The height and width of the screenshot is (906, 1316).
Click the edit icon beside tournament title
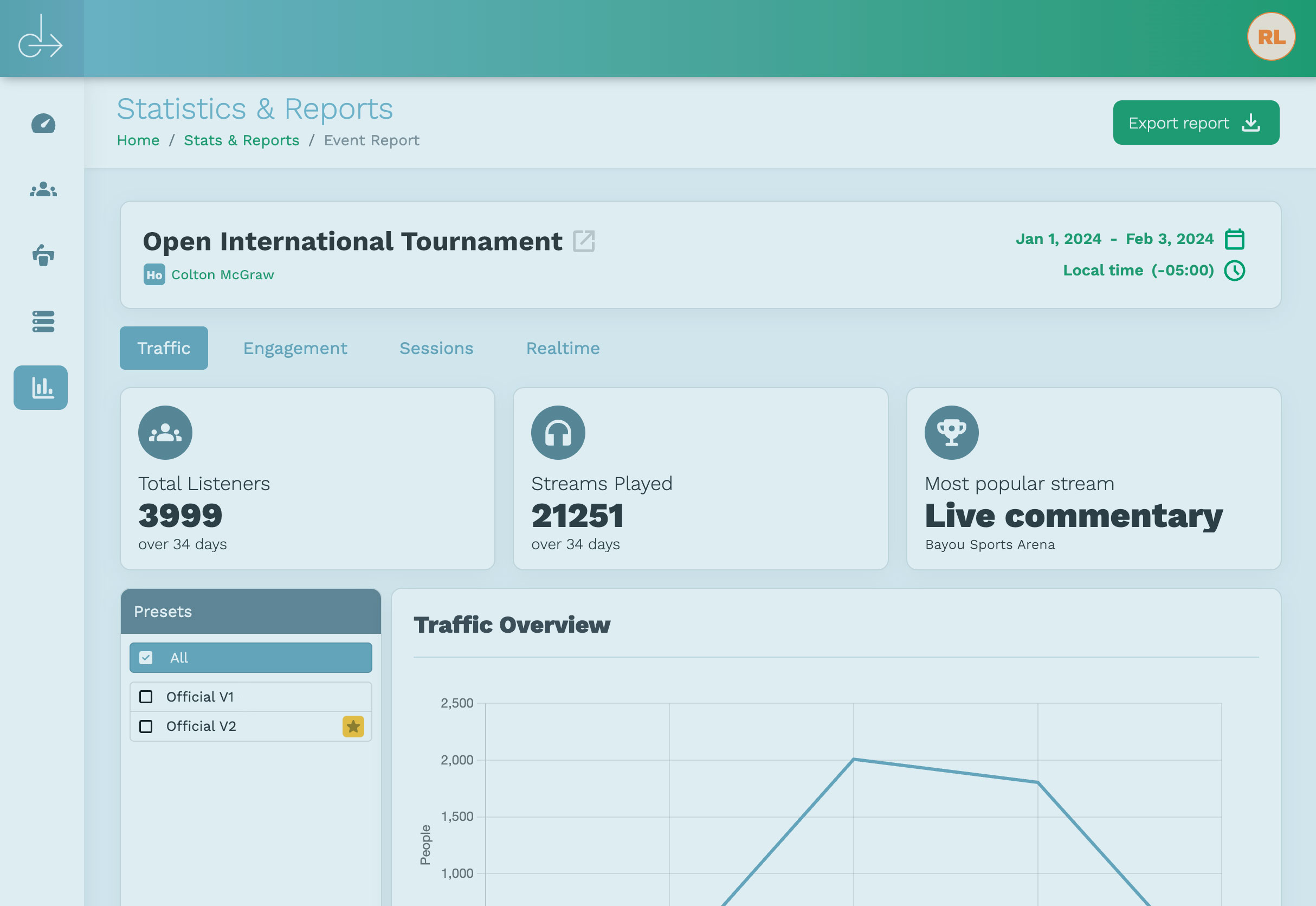pyautogui.click(x=583, y=241)
